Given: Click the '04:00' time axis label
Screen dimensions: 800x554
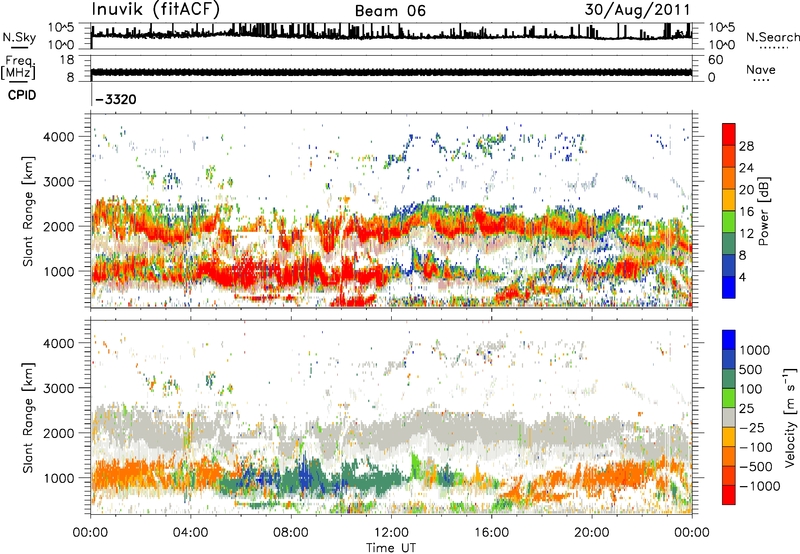Looking at the screenshot, I should (190, 533).
